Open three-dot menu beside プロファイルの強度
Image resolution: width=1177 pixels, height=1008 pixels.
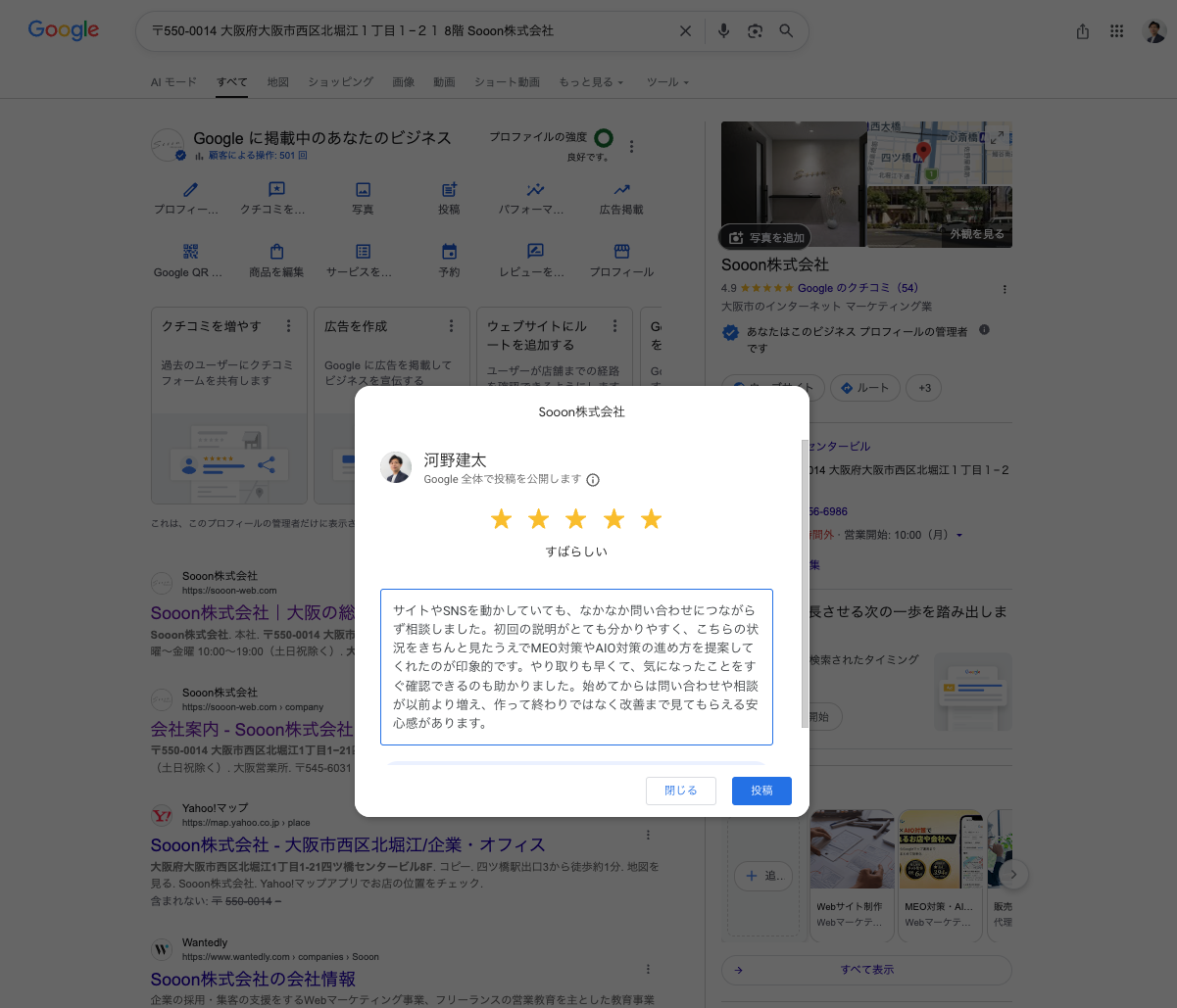(x=632, y=147)
